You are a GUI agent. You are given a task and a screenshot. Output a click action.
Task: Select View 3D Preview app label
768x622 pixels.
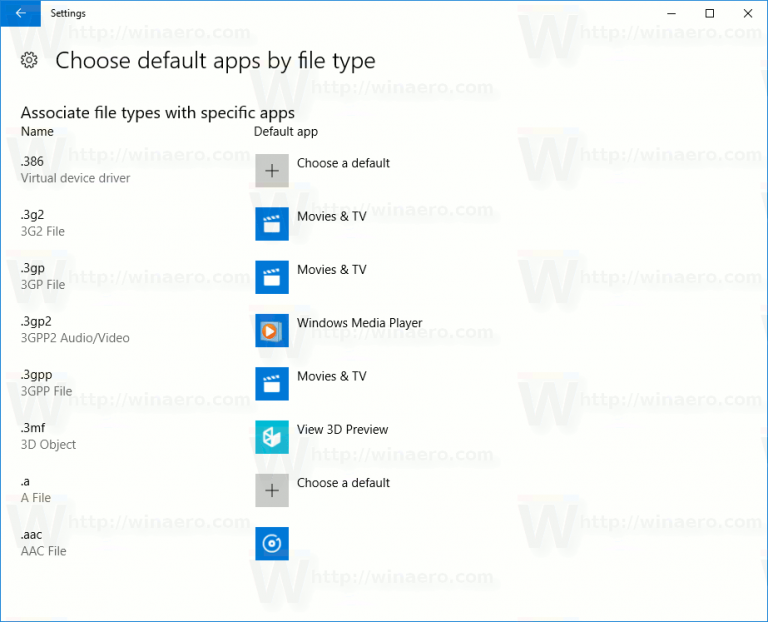[x=342, y=430]
